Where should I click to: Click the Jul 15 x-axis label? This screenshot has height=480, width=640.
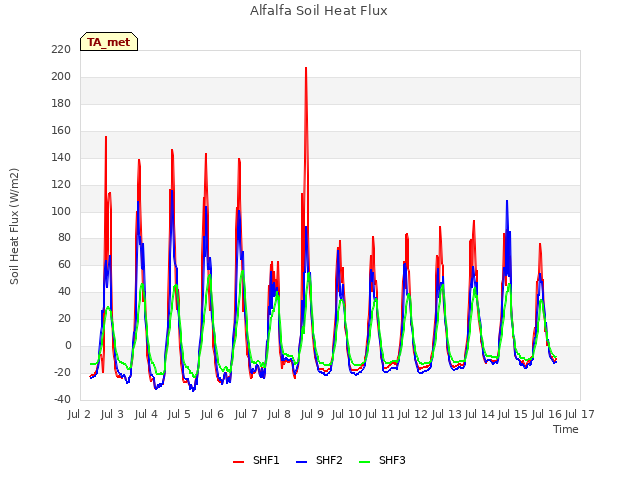(x=513, y=414)
